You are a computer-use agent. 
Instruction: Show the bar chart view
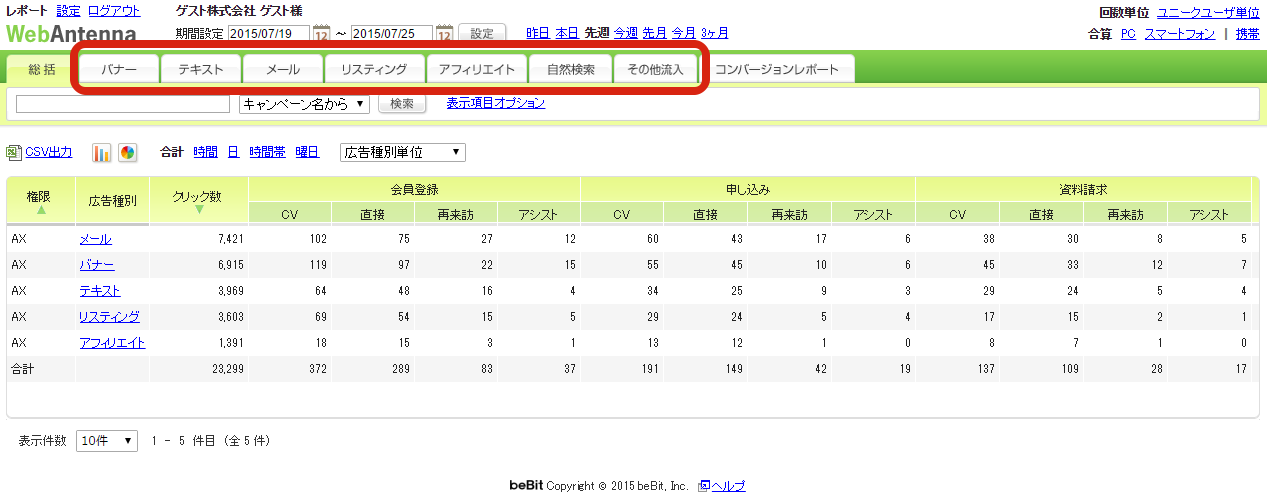102,152
